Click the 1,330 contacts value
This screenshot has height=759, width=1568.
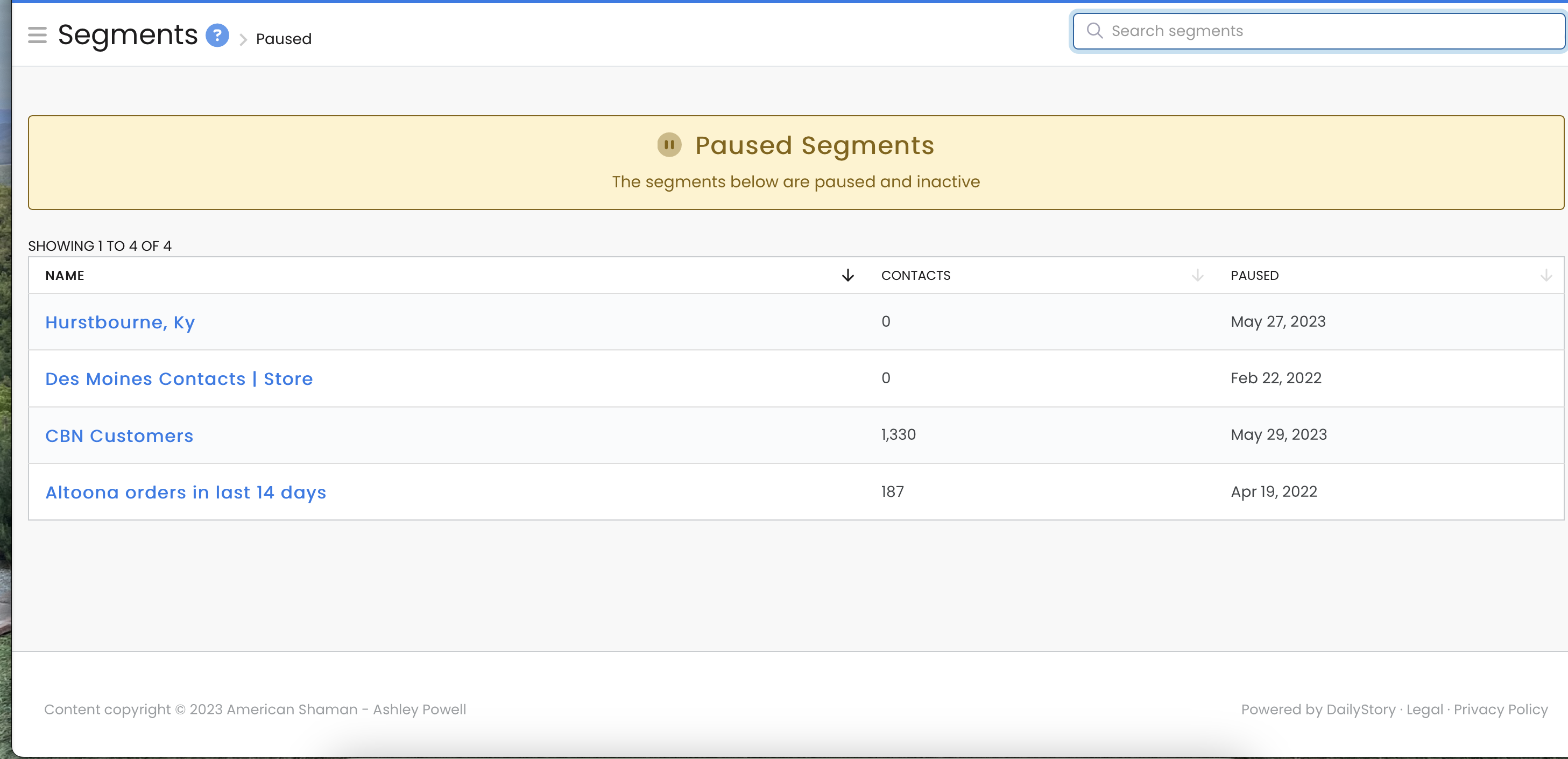[x=898, y=435]
